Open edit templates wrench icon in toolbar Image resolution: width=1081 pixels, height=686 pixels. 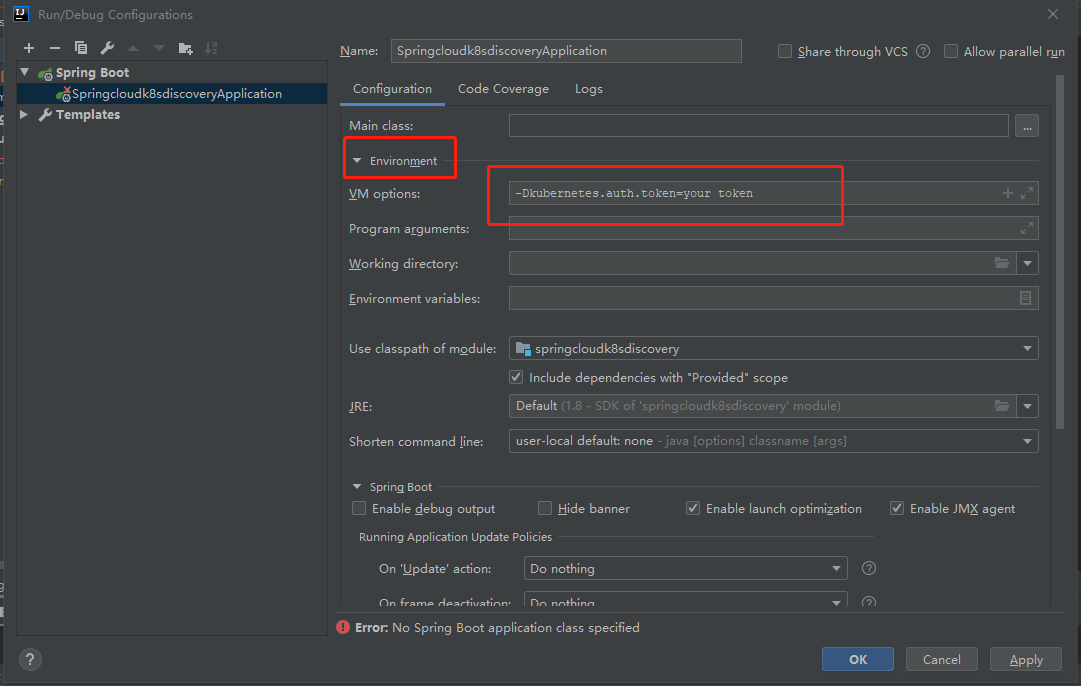pos(107,48)
